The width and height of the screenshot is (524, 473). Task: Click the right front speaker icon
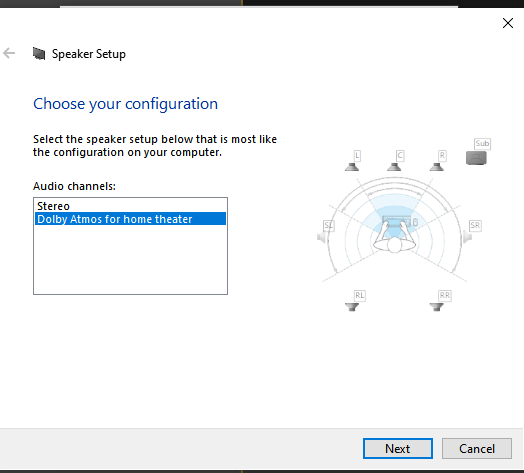point(436,166)
